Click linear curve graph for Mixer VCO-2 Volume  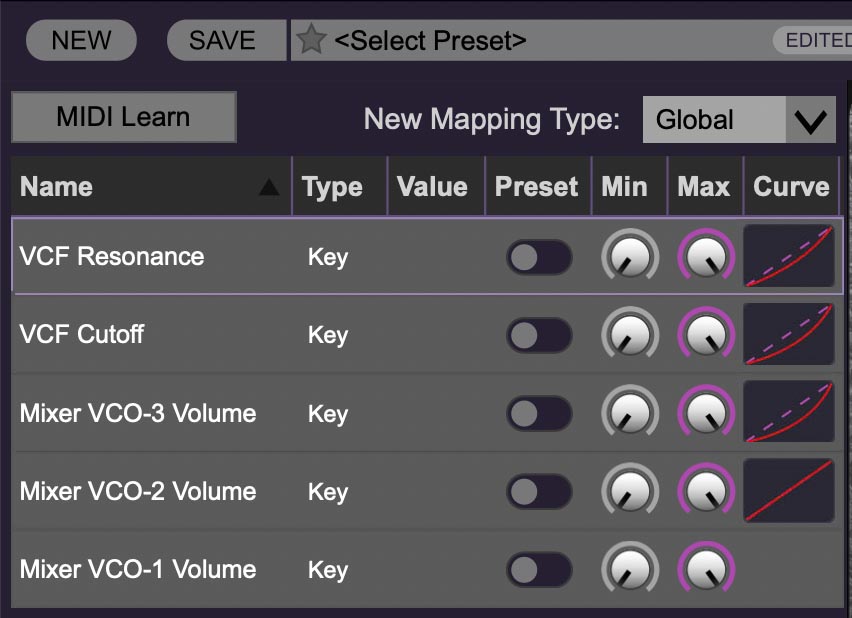[789, 491]
